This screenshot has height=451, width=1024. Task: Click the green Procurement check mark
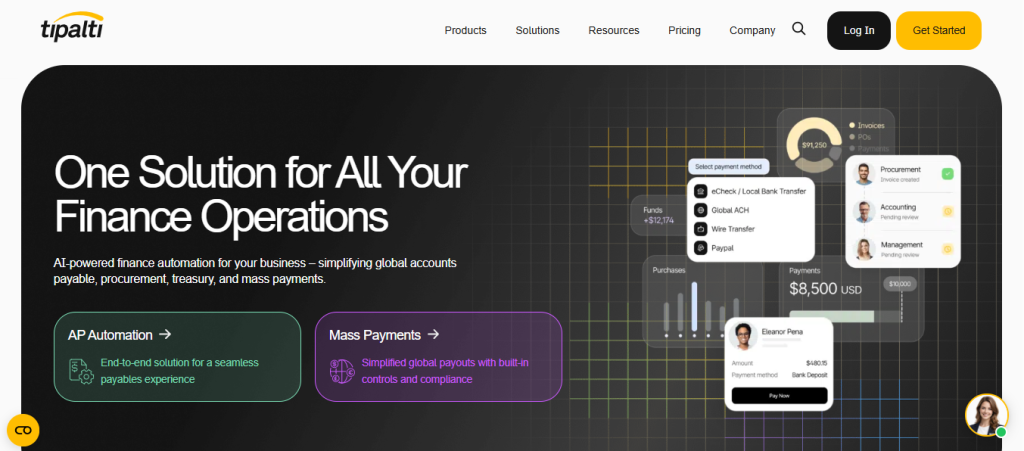point(948,174)
